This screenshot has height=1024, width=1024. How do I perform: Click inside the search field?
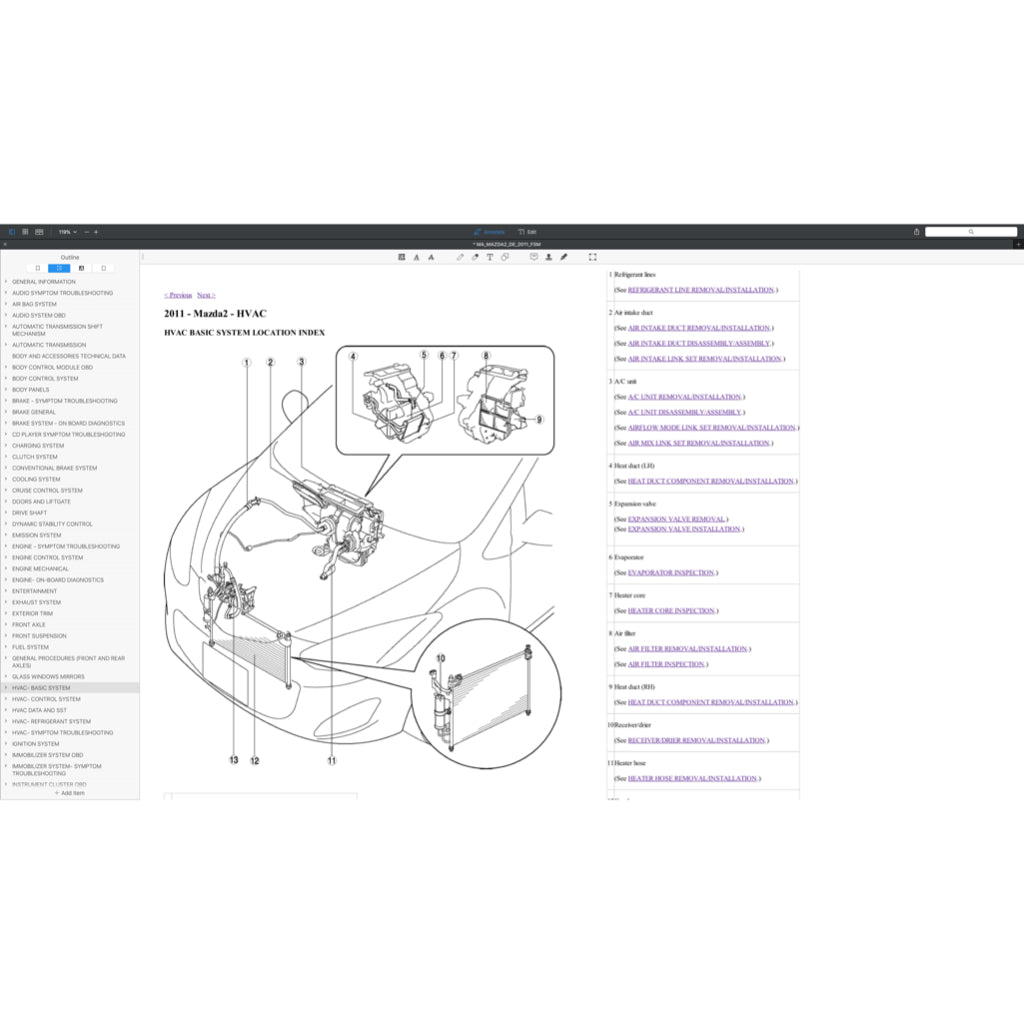pyautogui.click(x=972, y=231)
